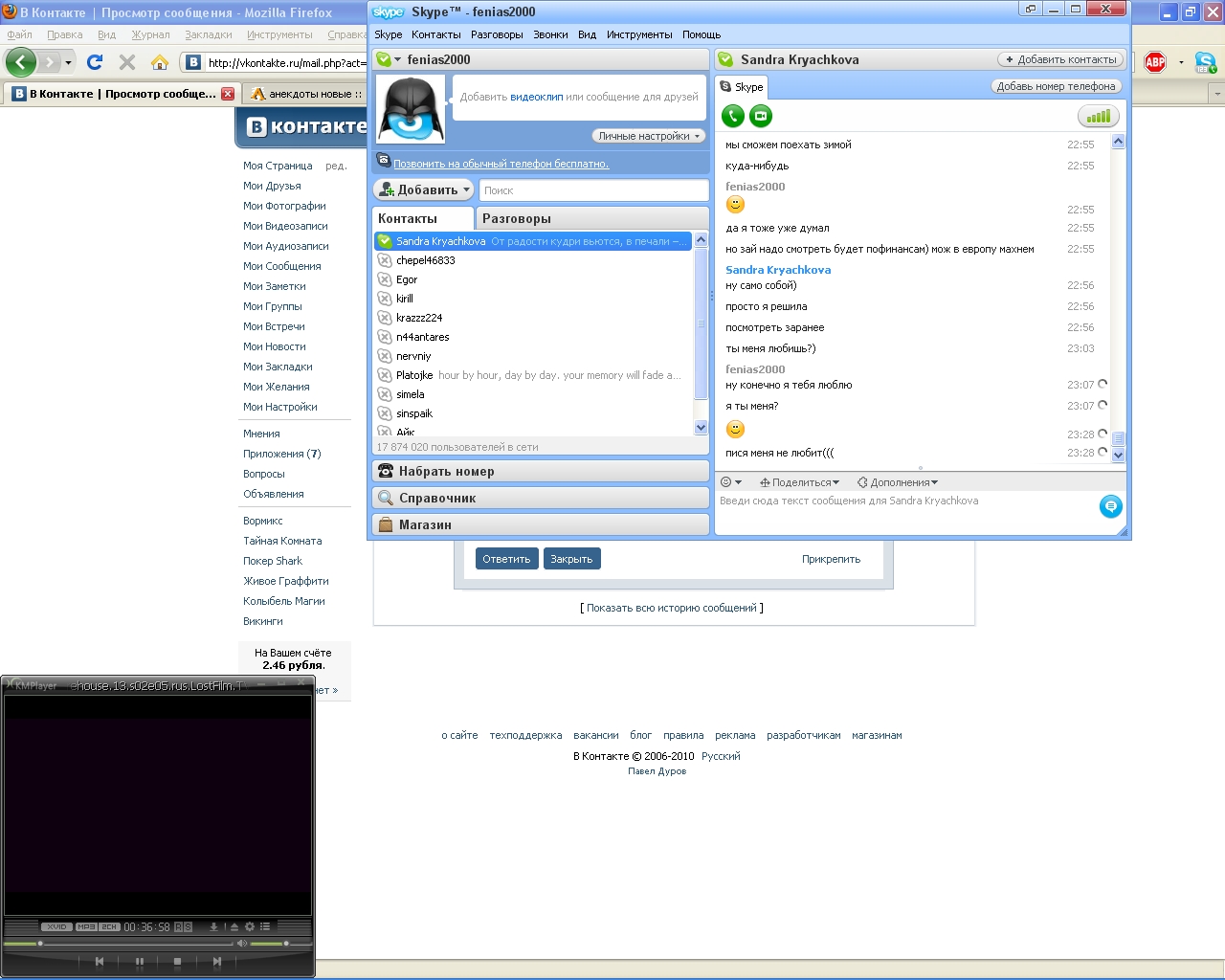Image resolution: width=1225 pixels, height=980 pixels.
Task: Select contact 'nervniy' in the Skype list
Action: click(532, 356)
